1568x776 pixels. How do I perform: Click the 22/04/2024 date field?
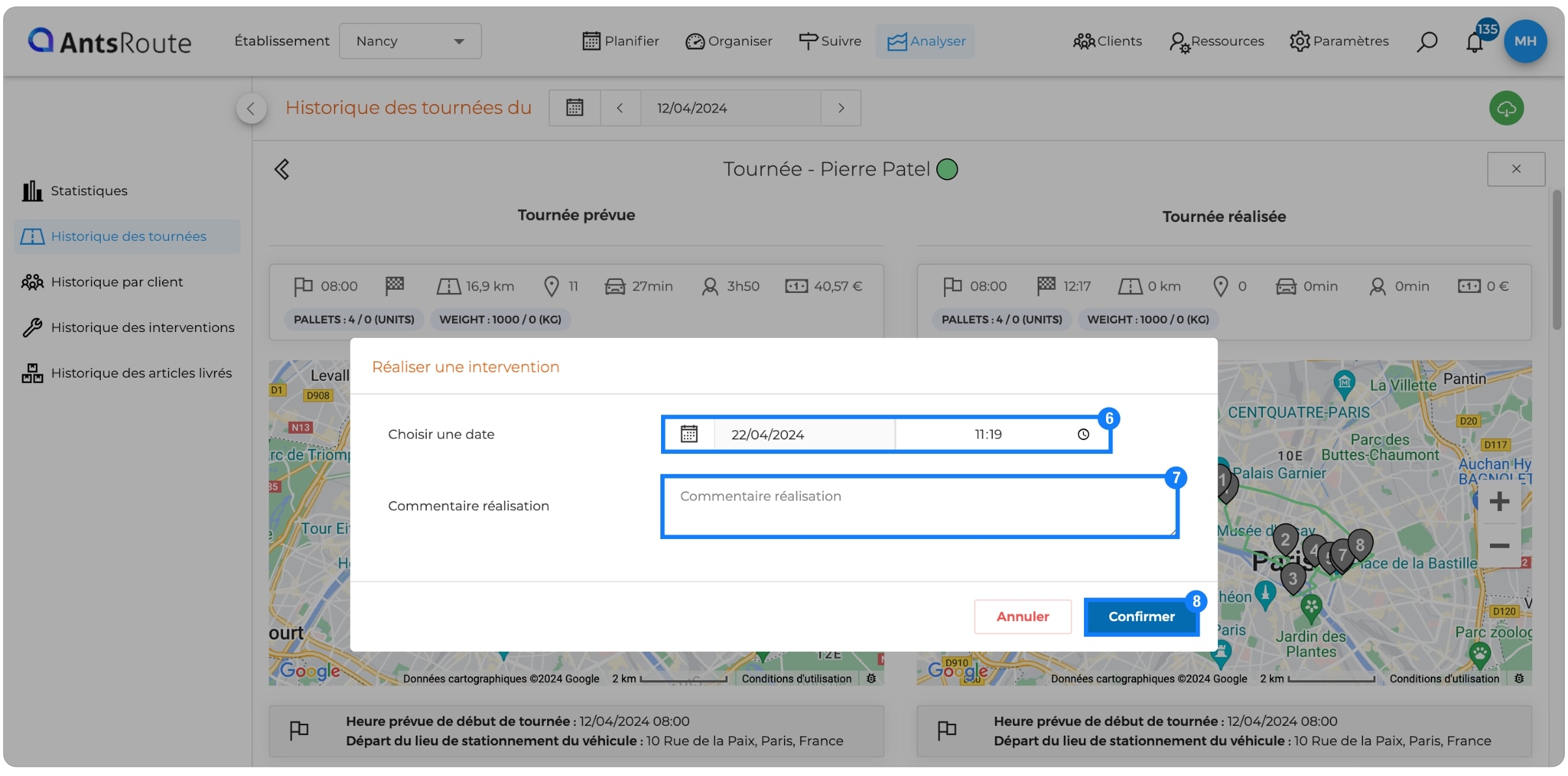pyautogui.click(x=804, y=434)
